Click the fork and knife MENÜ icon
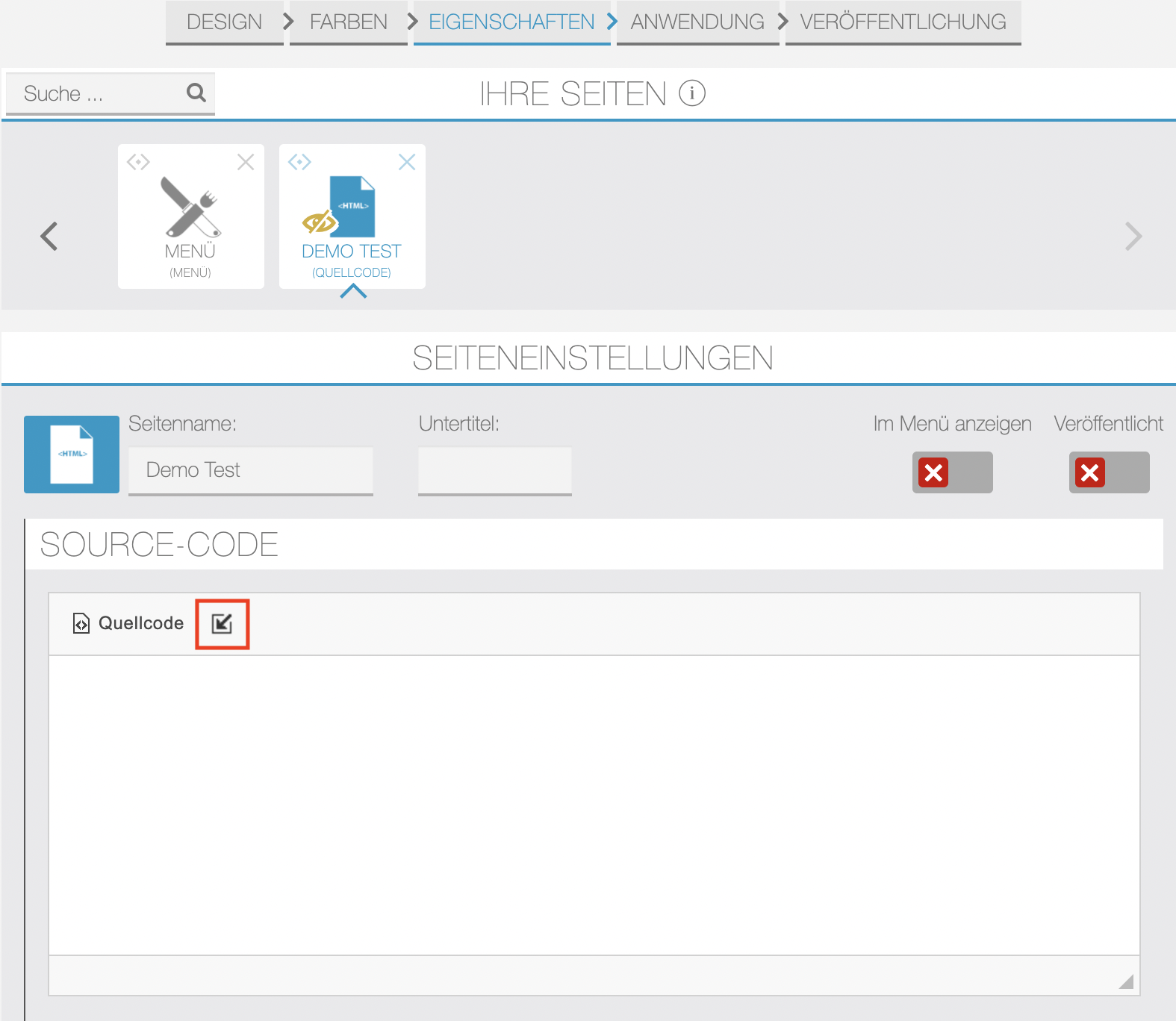Viewport: 1176px width, 1021px height. 191,207
